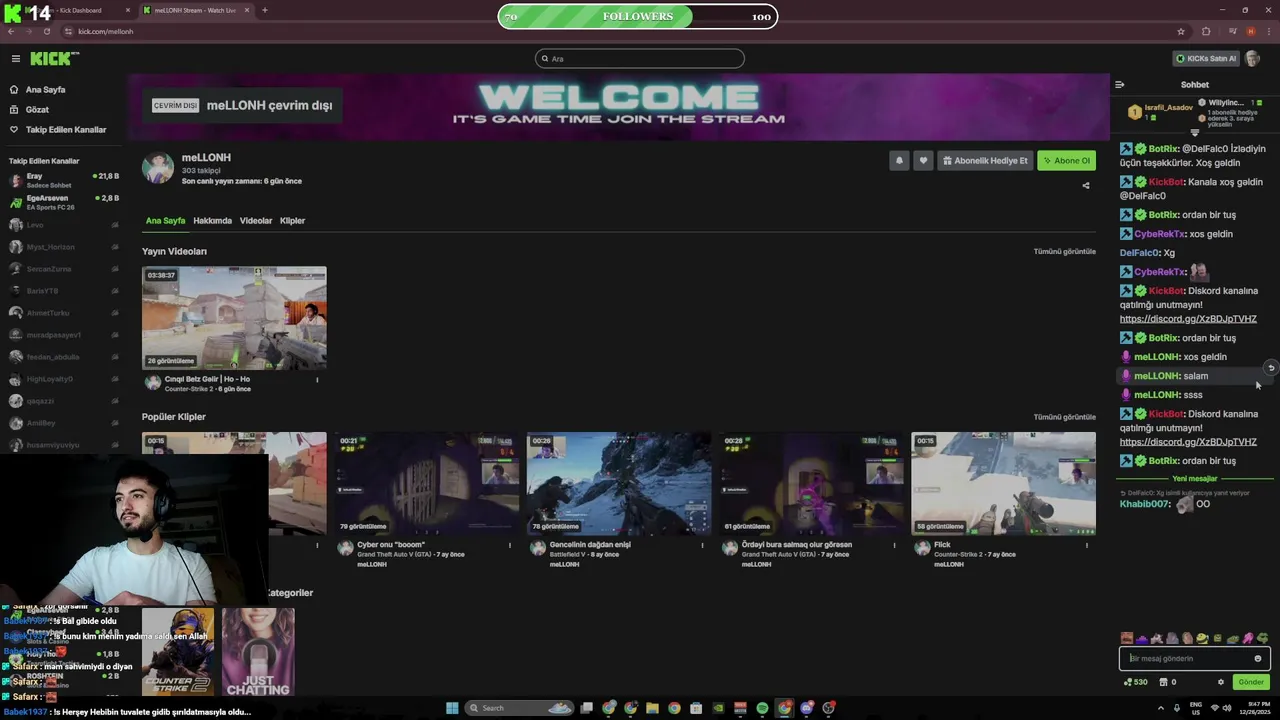Play the Ördəyi bura salmaq clip thumbnail
The height and width of the screenshot is (720, 1280).
tap(811, 484)
